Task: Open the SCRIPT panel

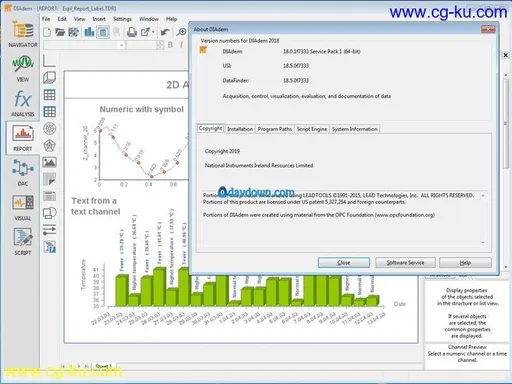Action: (23, 242)
